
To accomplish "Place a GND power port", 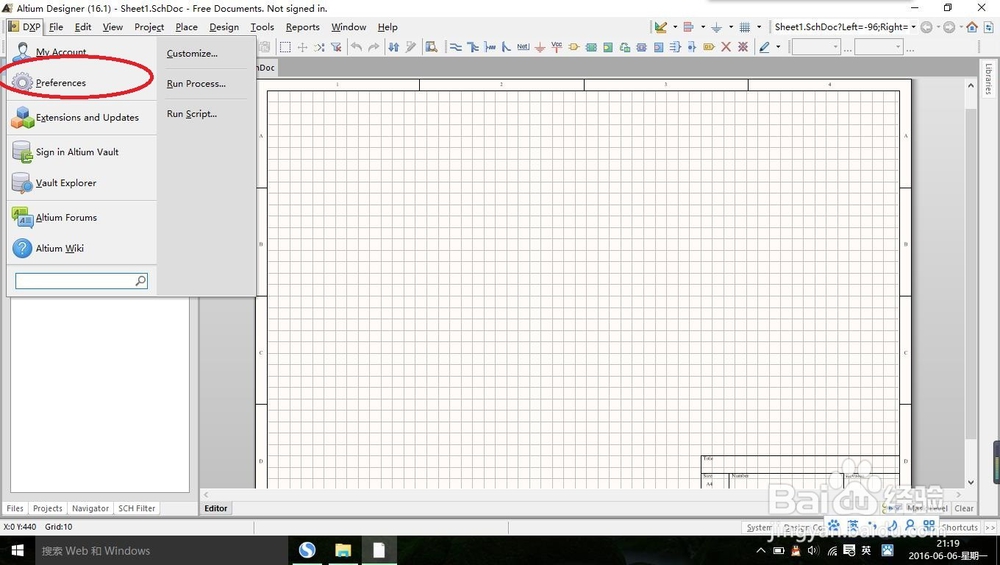I will coord(540,47).
